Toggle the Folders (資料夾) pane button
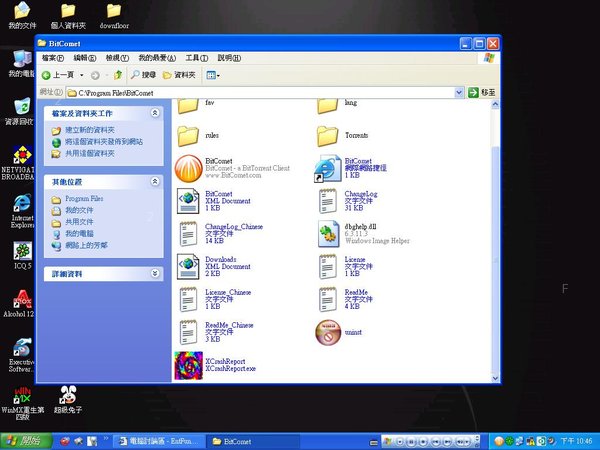 click(179, 75)
